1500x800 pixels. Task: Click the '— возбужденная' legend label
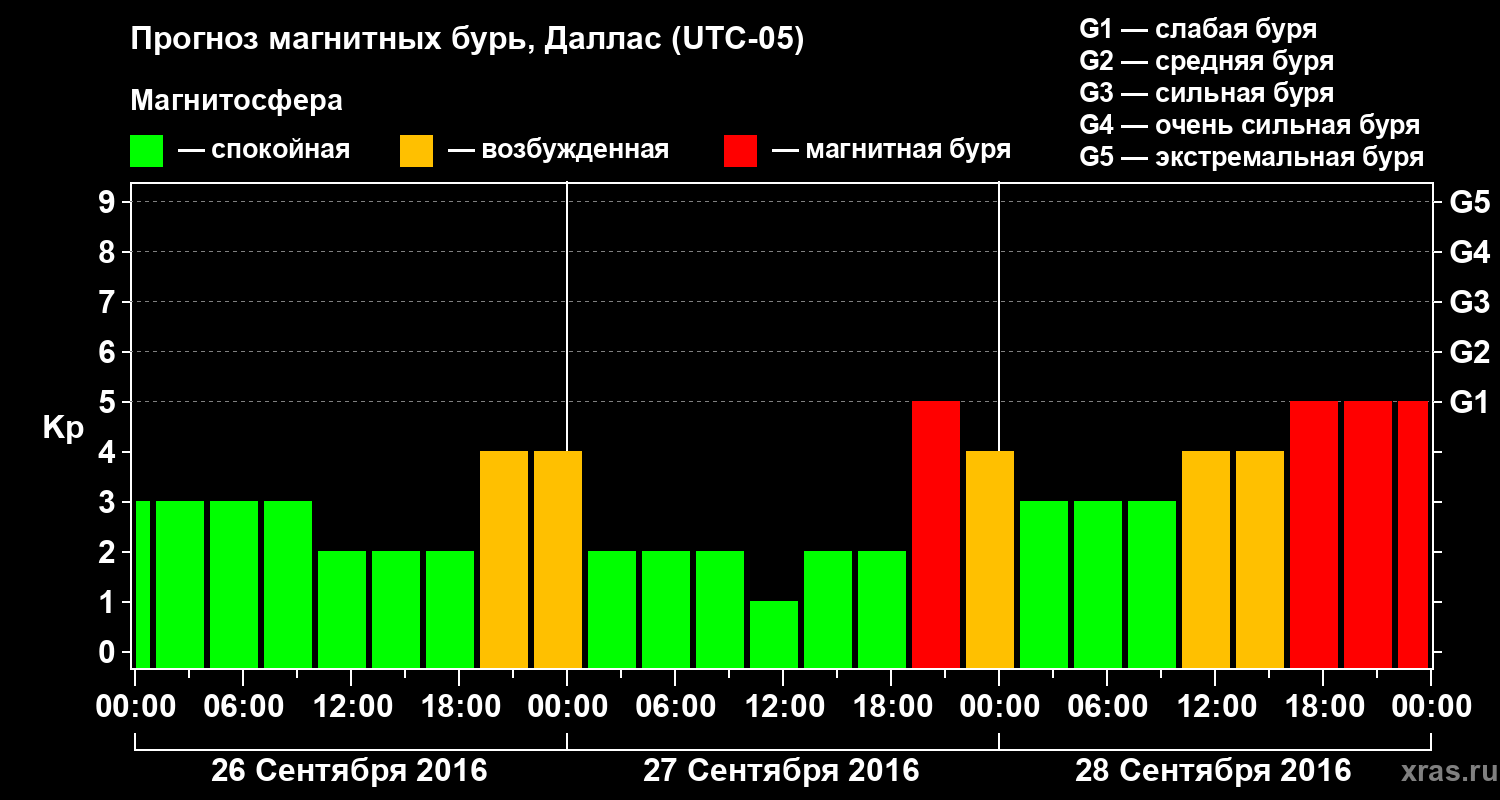coord(558,150)
